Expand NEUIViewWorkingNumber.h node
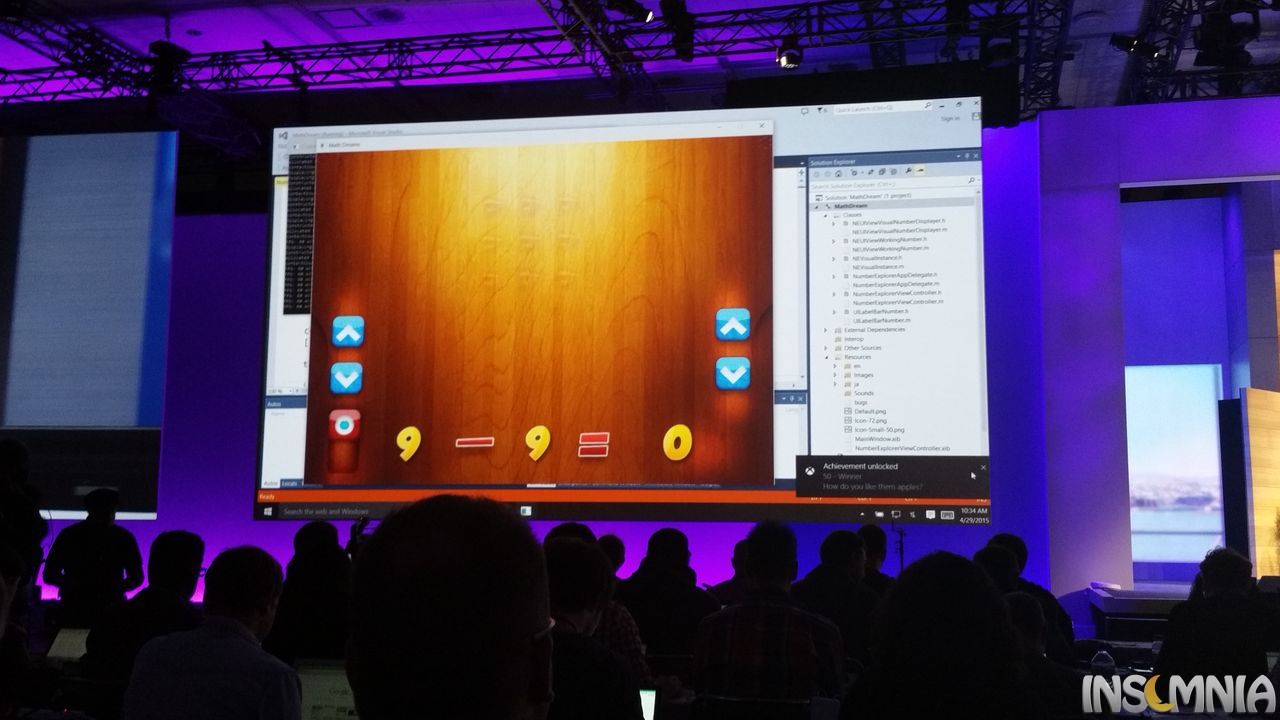The height and width of the screenshot is (720, 1280). point(833,241)
